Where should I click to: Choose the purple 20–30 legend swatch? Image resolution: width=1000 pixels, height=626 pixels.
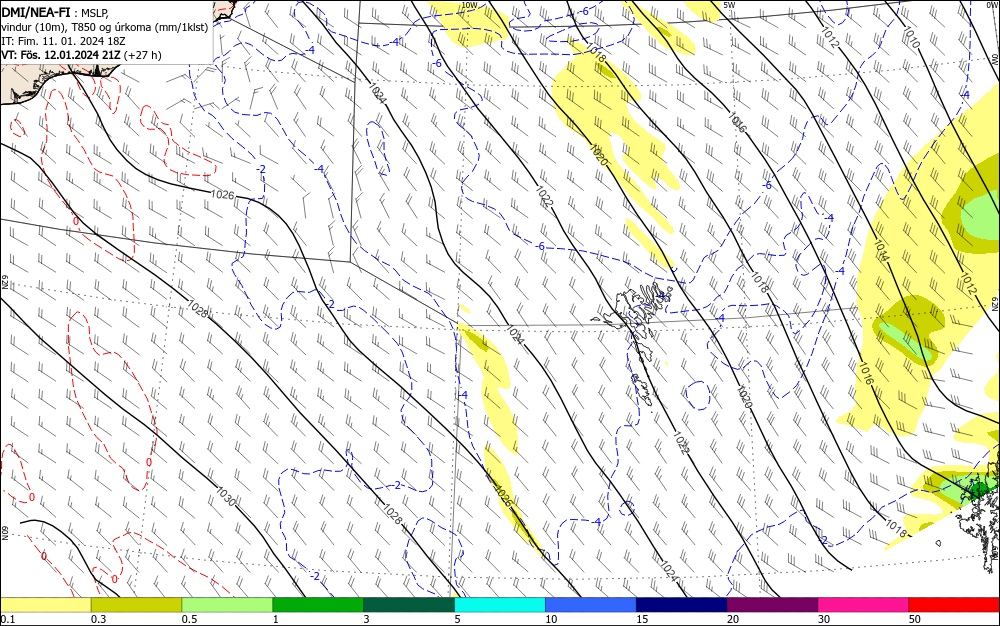point(772,605)
